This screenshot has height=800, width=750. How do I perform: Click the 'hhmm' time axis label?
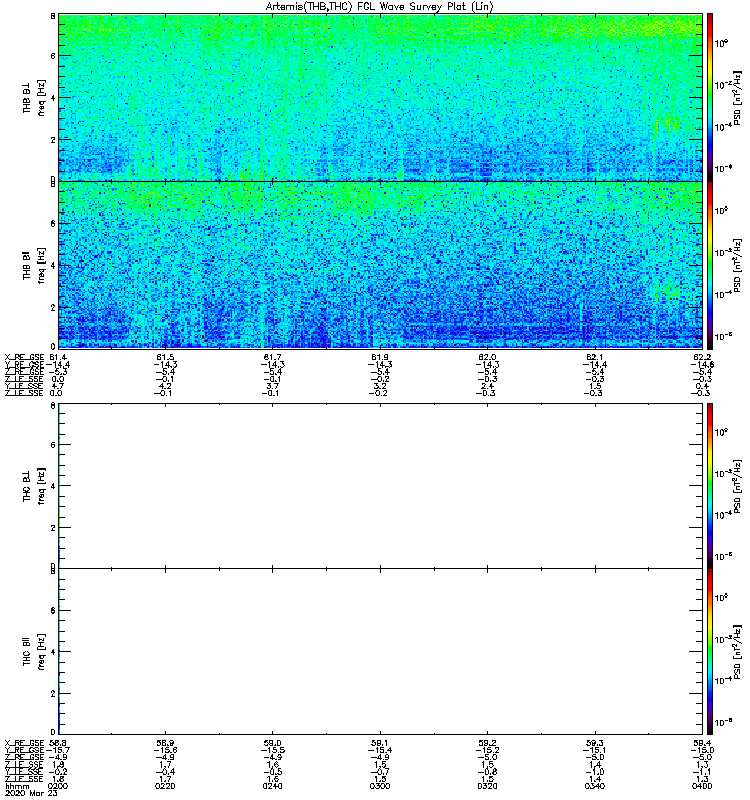(17, 786)
